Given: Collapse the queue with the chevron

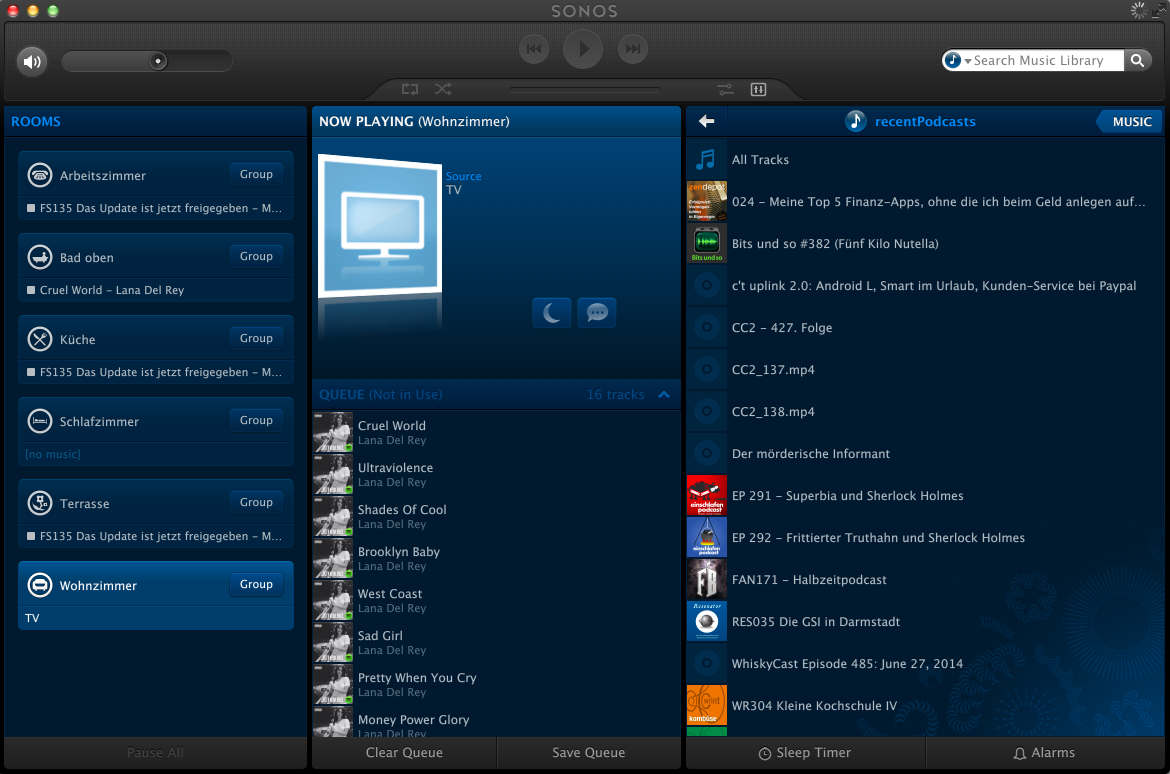Looking at the screenshot, I should pyautogui.click(x=664, y=394).
